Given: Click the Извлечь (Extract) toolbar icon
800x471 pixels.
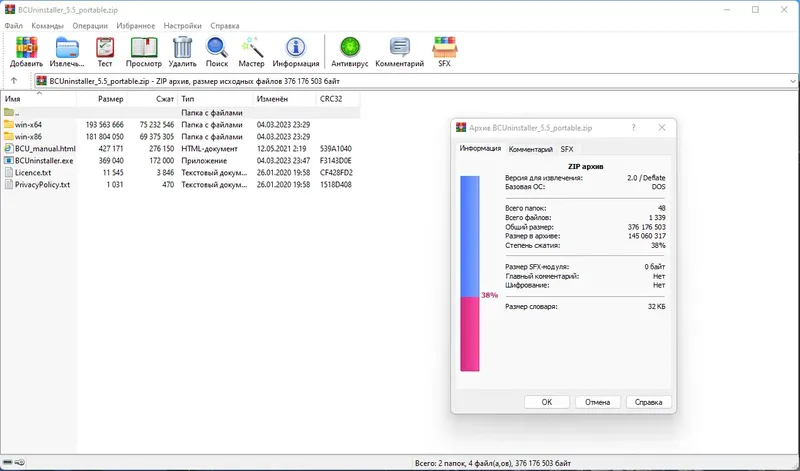Looking at the screenshot, I should (x=67, y=52).
